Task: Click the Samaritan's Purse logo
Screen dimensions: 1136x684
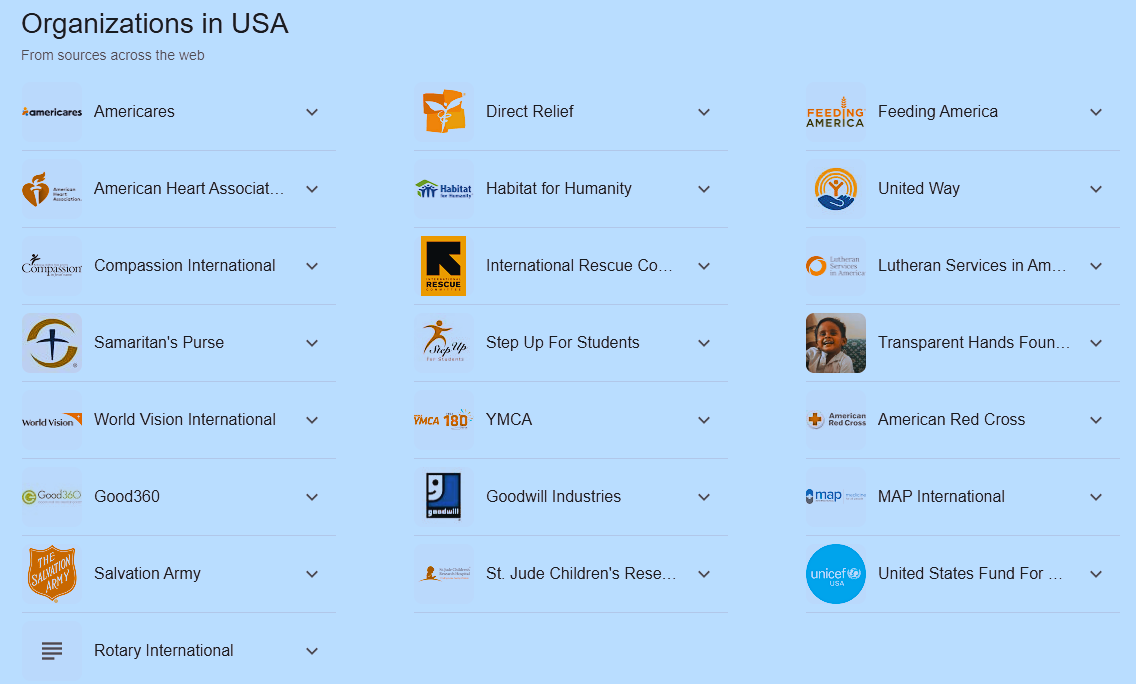Action: (x=52, y=343)
